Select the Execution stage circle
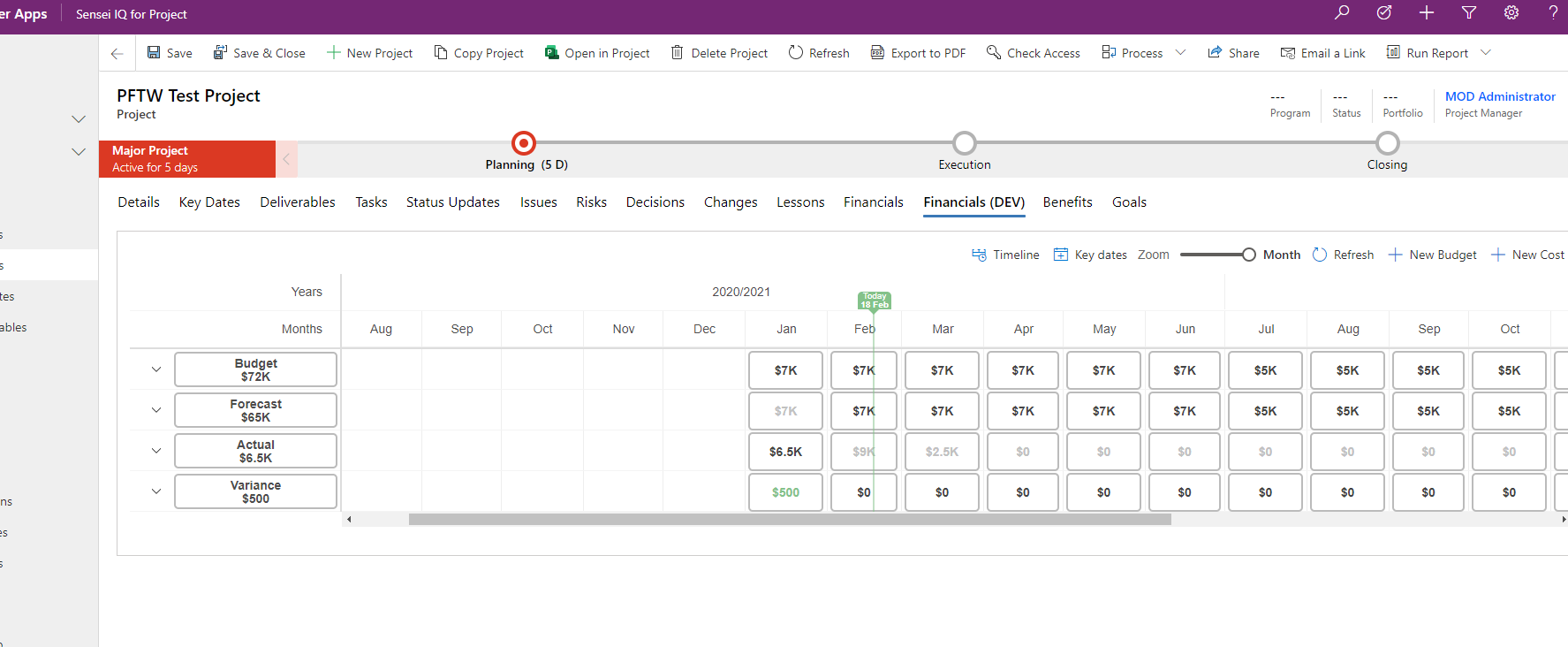 coord(965,143)
